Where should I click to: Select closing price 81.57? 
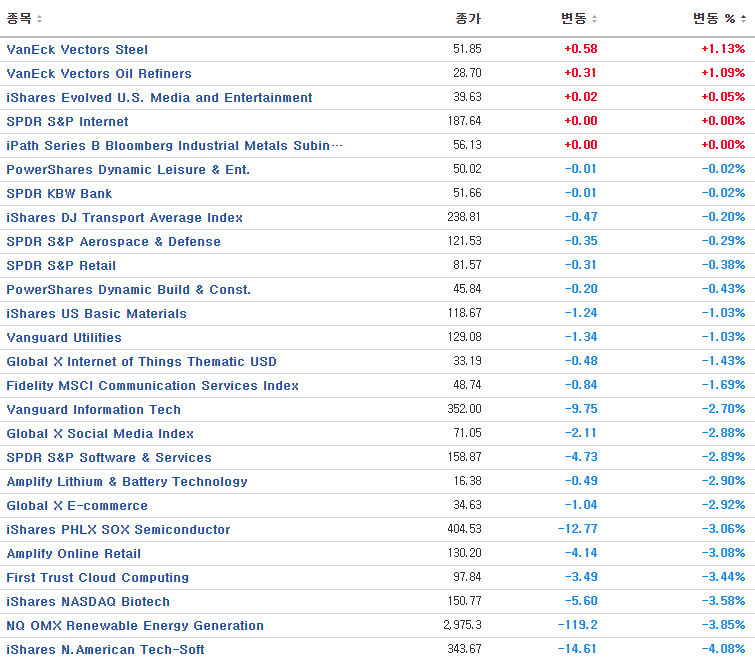click(x=467, y=265)
